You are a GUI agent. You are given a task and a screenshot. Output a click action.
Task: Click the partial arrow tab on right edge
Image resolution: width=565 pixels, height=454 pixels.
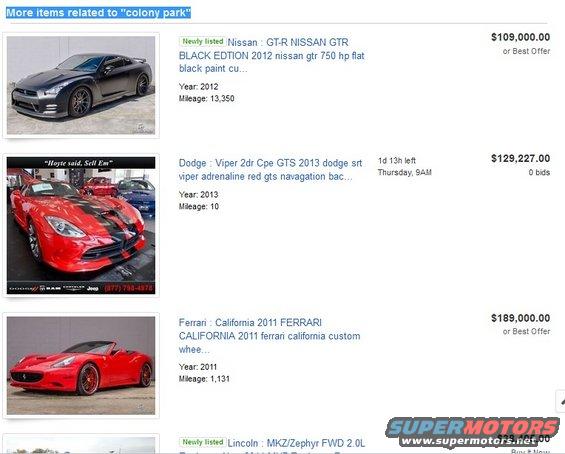point(561,401)
